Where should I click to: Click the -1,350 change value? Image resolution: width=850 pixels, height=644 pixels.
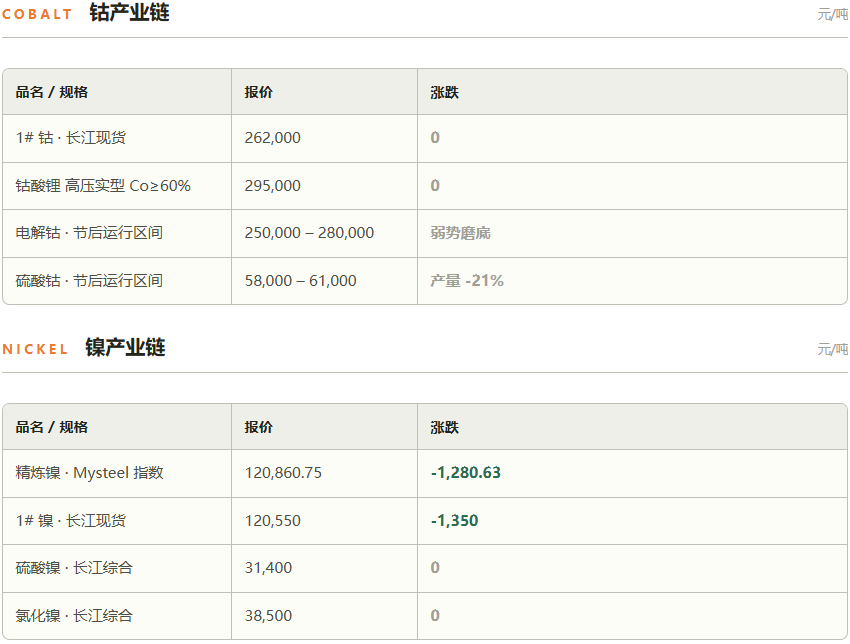[454, 521]
